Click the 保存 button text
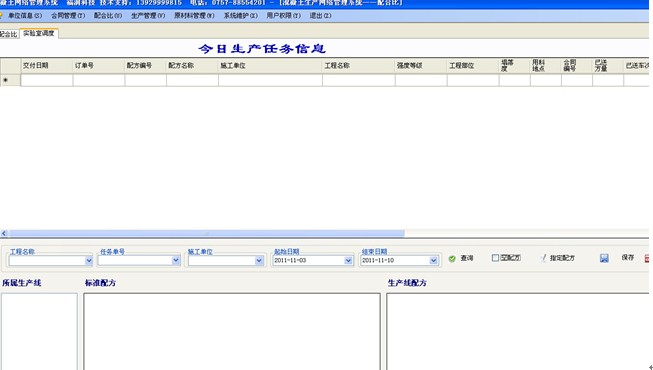Image resolution: width=653 pixels, height=370 pixels. [x=628, y=258]
